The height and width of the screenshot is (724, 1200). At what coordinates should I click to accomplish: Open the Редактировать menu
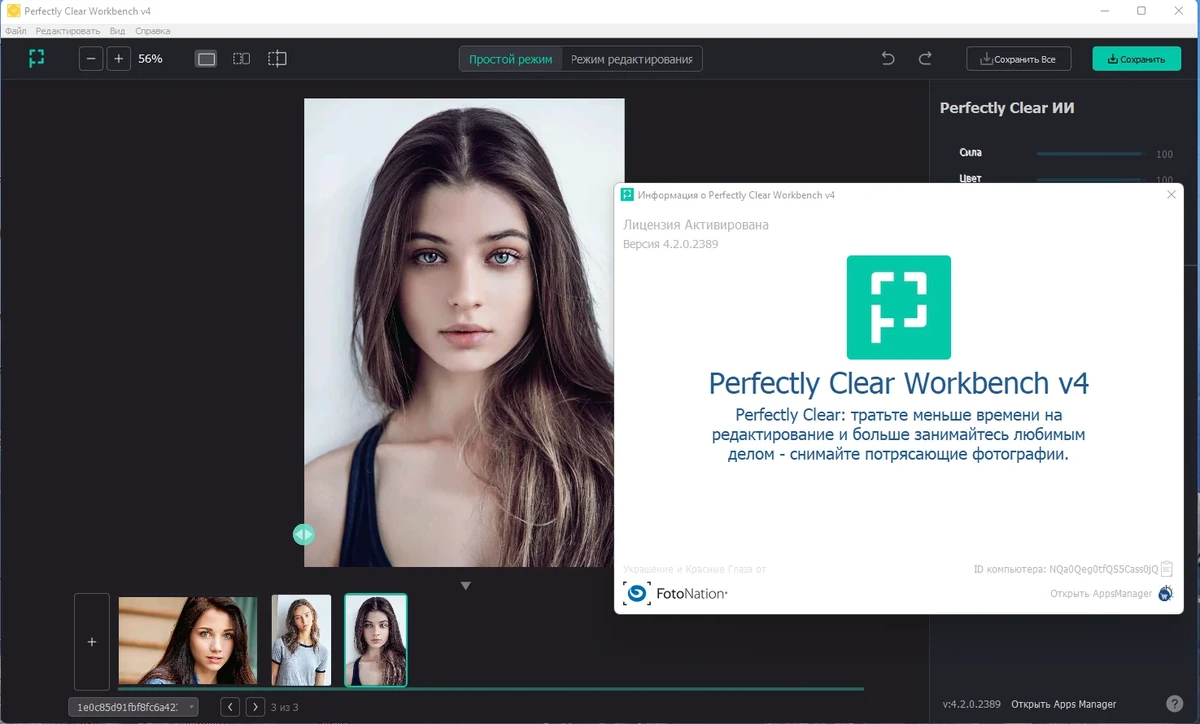point(68,31)
